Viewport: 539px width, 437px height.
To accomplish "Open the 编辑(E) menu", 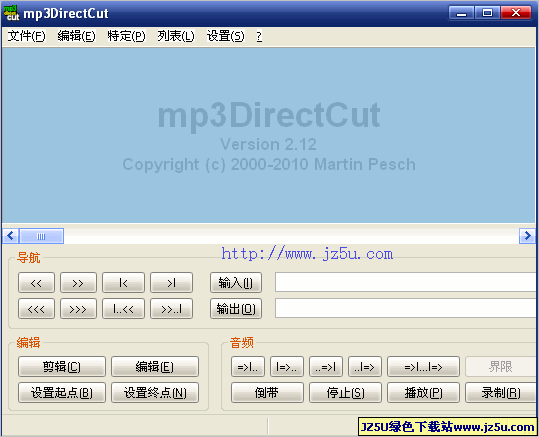I will click(76, 36).
